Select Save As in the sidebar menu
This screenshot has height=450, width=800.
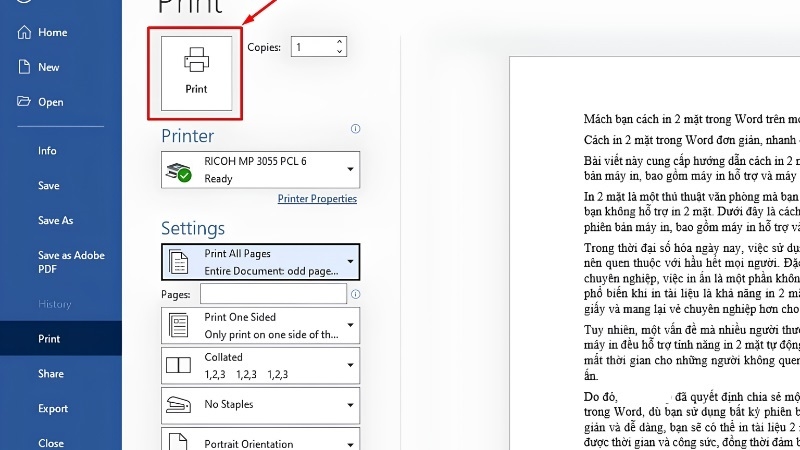tap(56, 220)
